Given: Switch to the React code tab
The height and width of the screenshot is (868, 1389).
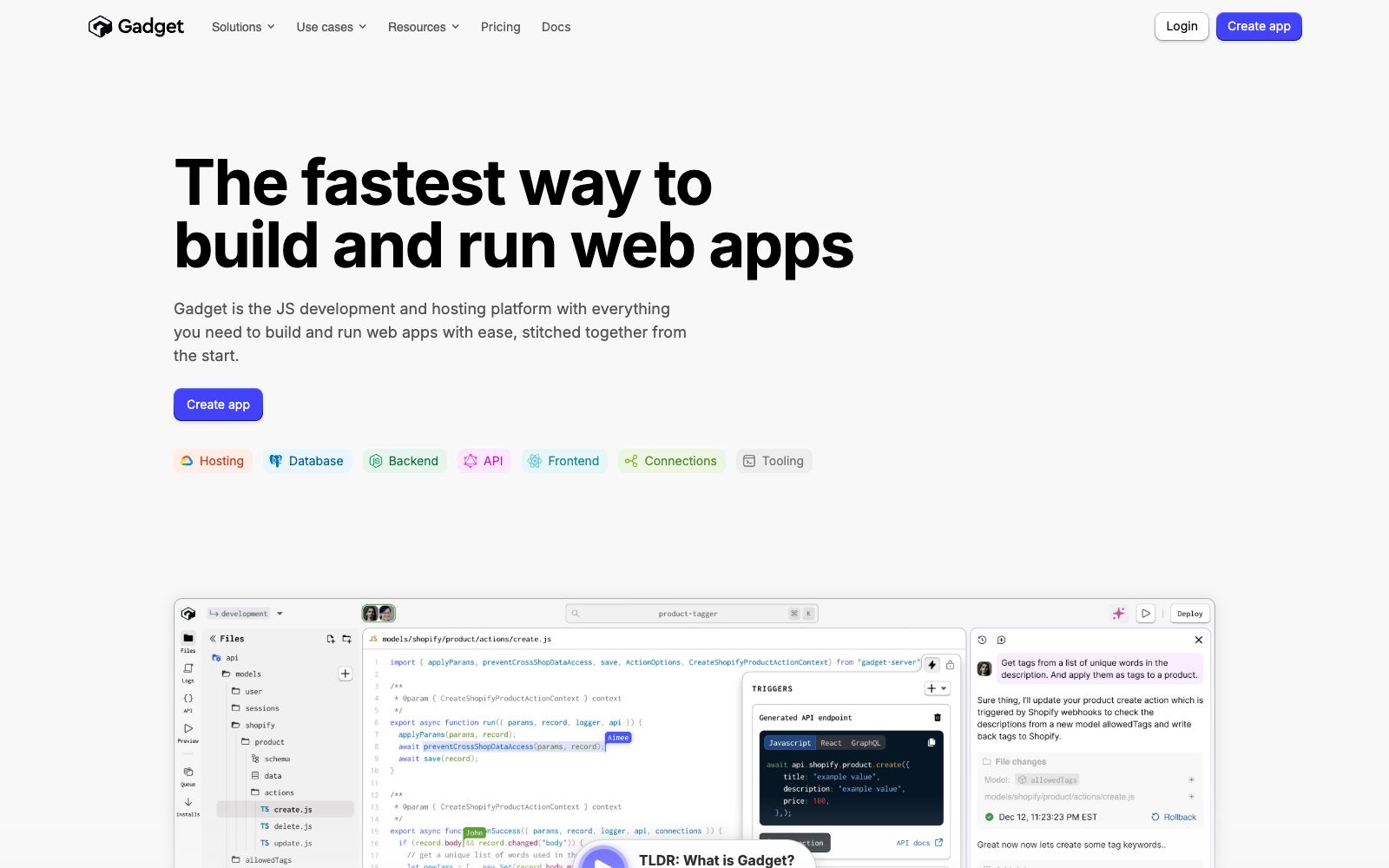Looking at the screenshot, I should [x=831, y=743].
